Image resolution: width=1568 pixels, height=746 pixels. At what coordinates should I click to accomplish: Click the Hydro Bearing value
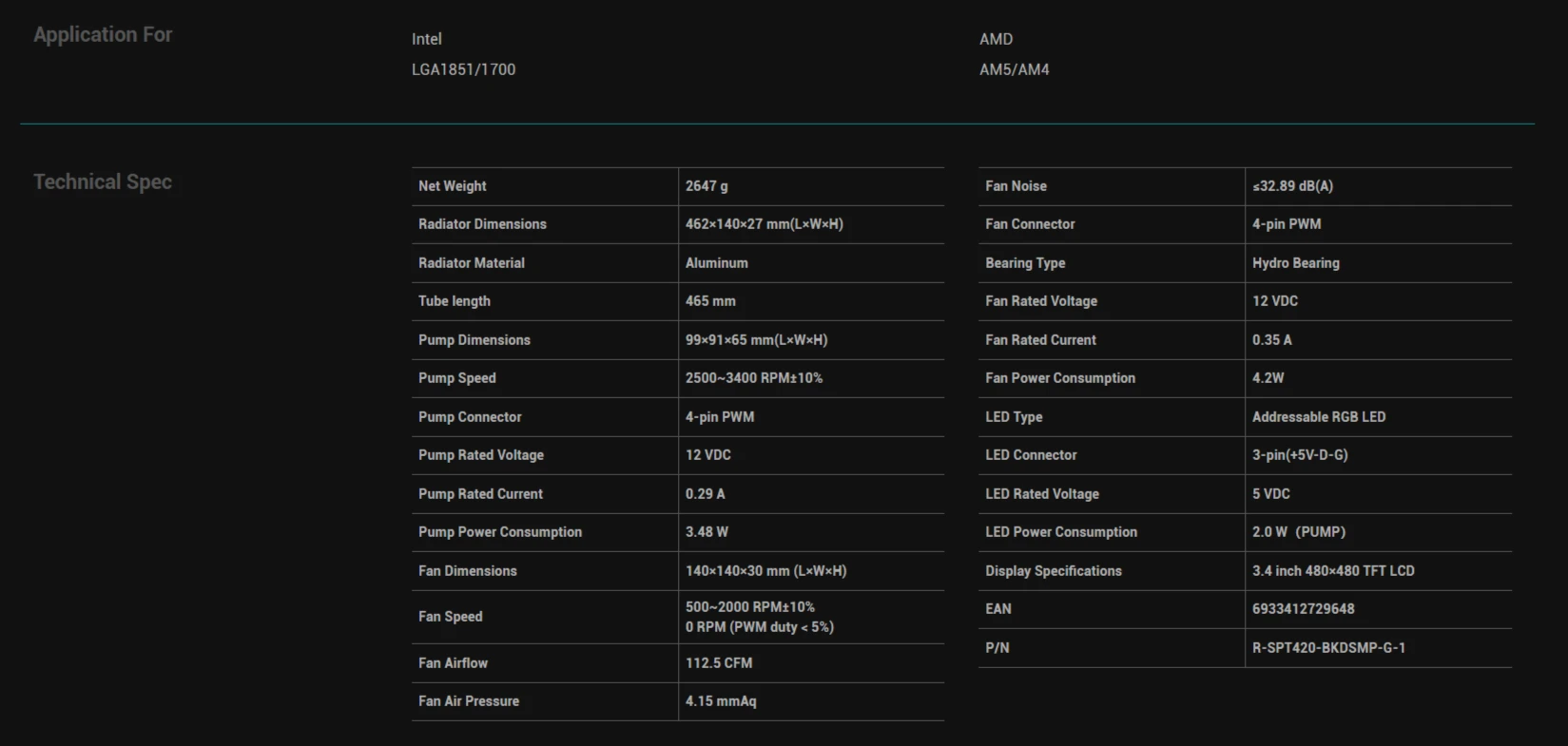coord(1296,263)
